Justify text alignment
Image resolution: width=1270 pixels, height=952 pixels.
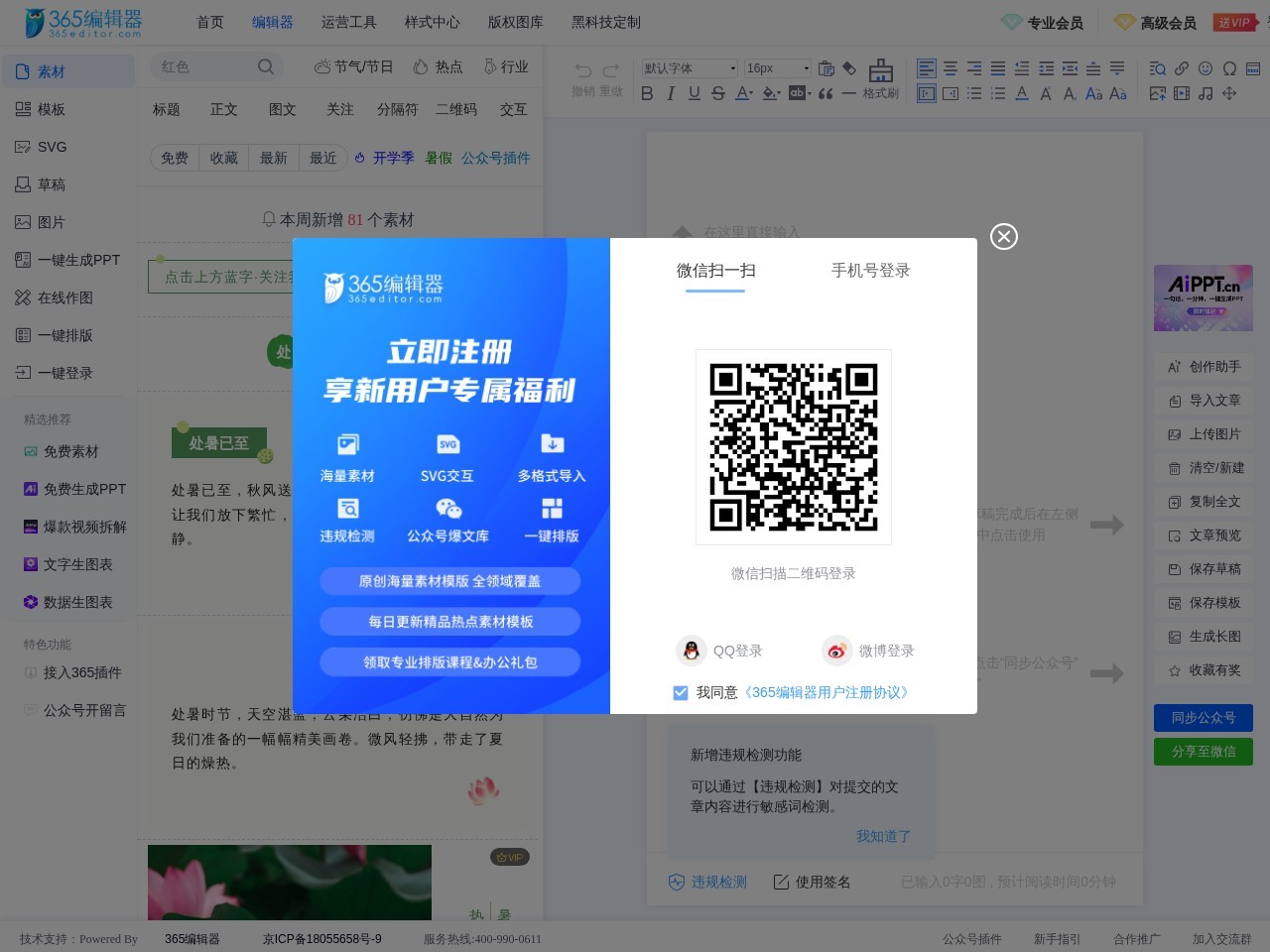click(x=998, y=68)
